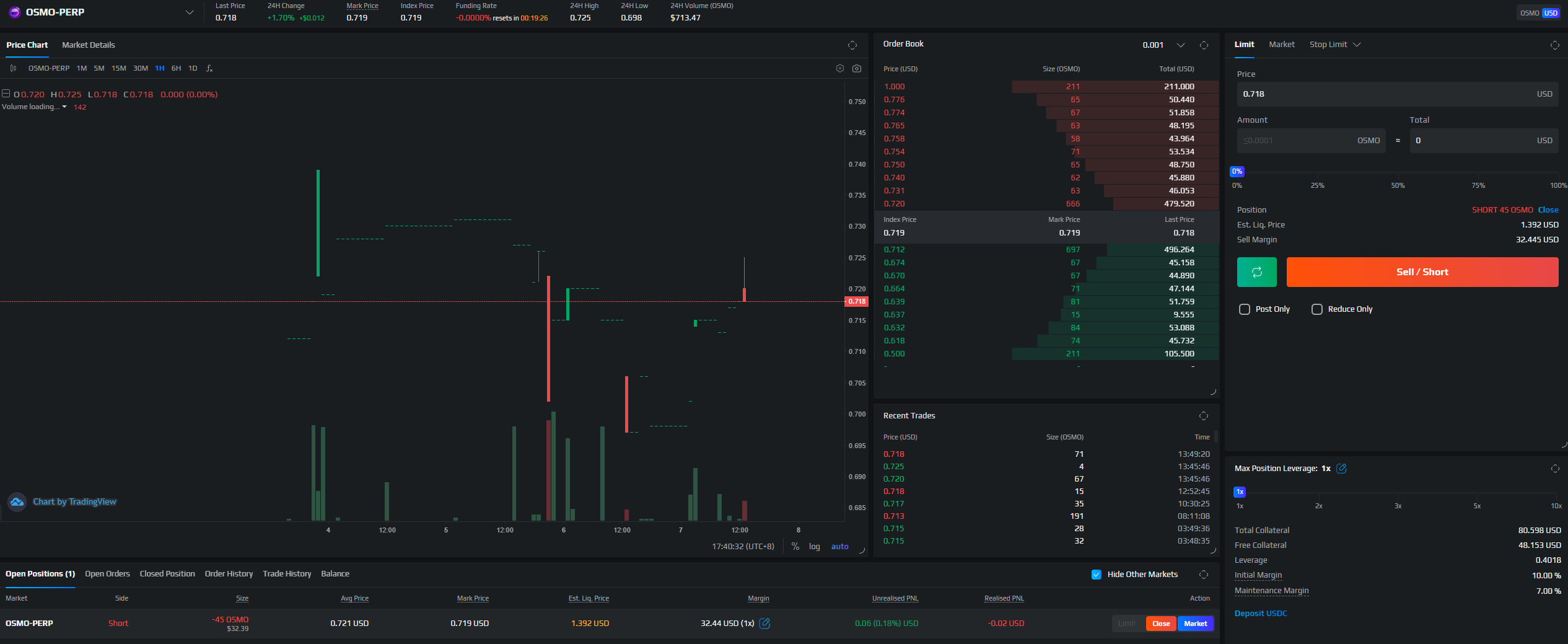This screenshot has width=1568, height=644.
Task: Click Deposit USDC link
Action: pyautogui.click(x=1261, y=614)
